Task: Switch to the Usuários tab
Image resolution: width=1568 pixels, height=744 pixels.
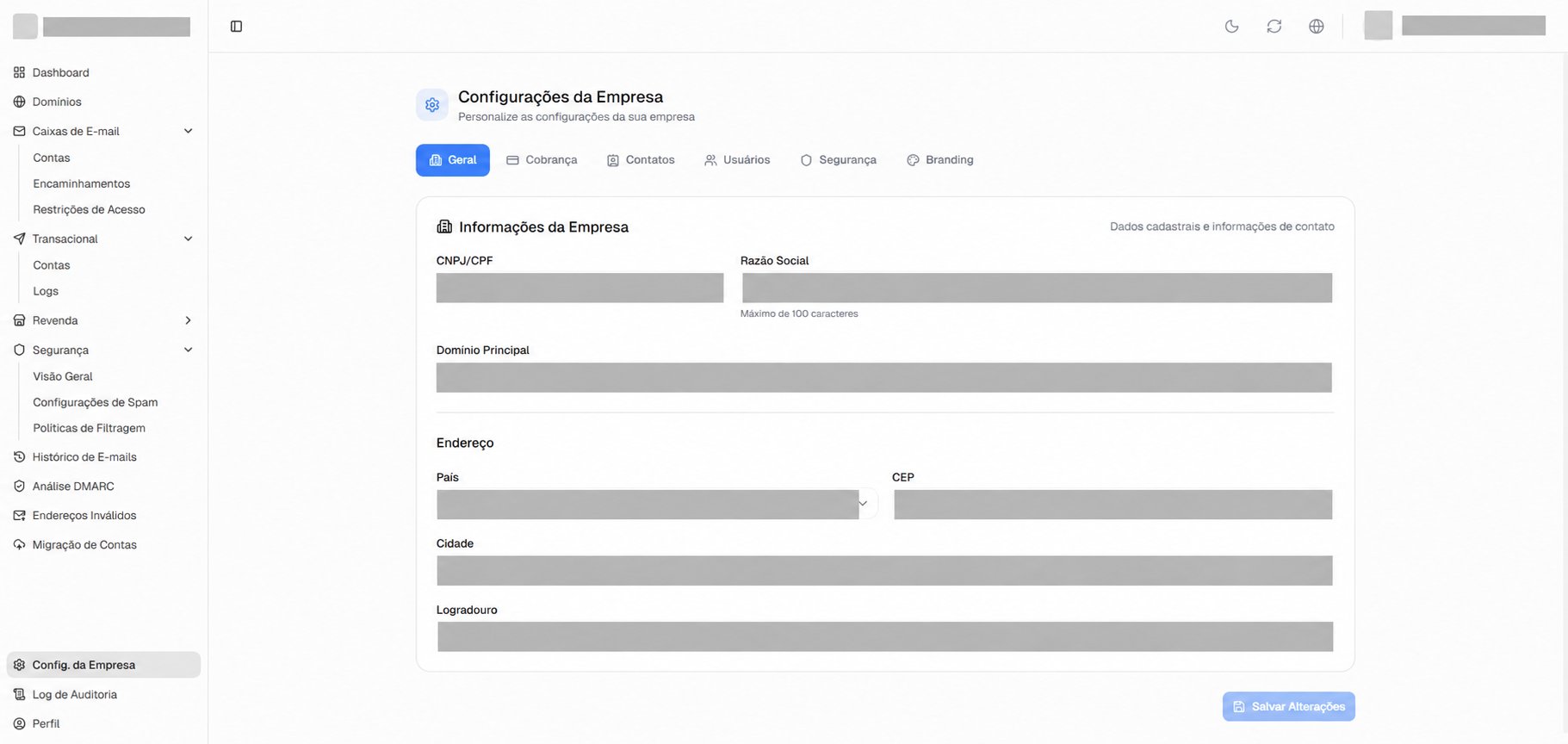Action: [737, 160]
